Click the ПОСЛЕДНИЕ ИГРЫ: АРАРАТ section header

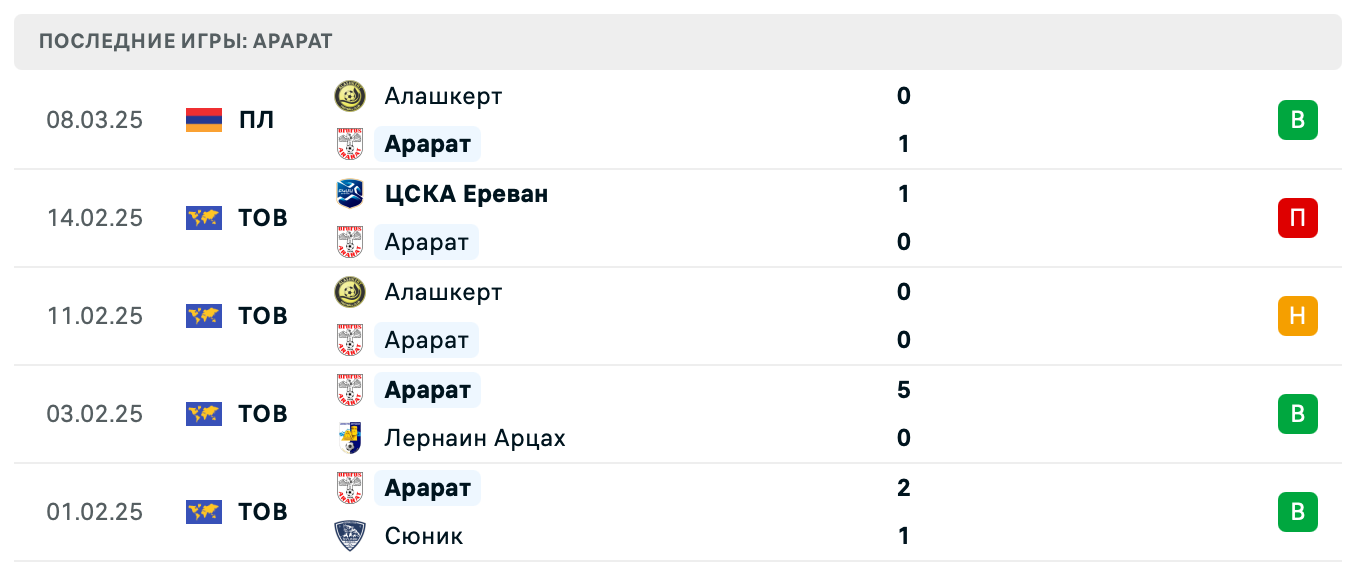pos(185,41)
